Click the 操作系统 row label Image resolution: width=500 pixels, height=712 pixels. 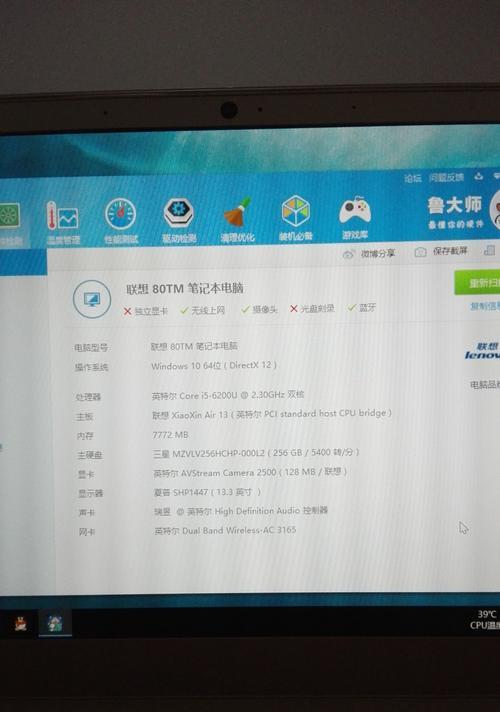(x=92, y=367)
